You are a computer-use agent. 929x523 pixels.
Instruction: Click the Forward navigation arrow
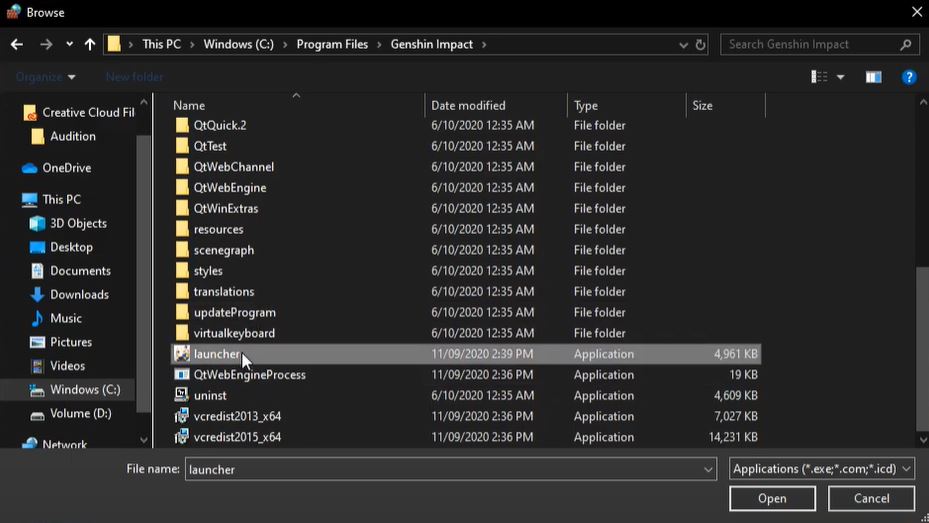46,44
